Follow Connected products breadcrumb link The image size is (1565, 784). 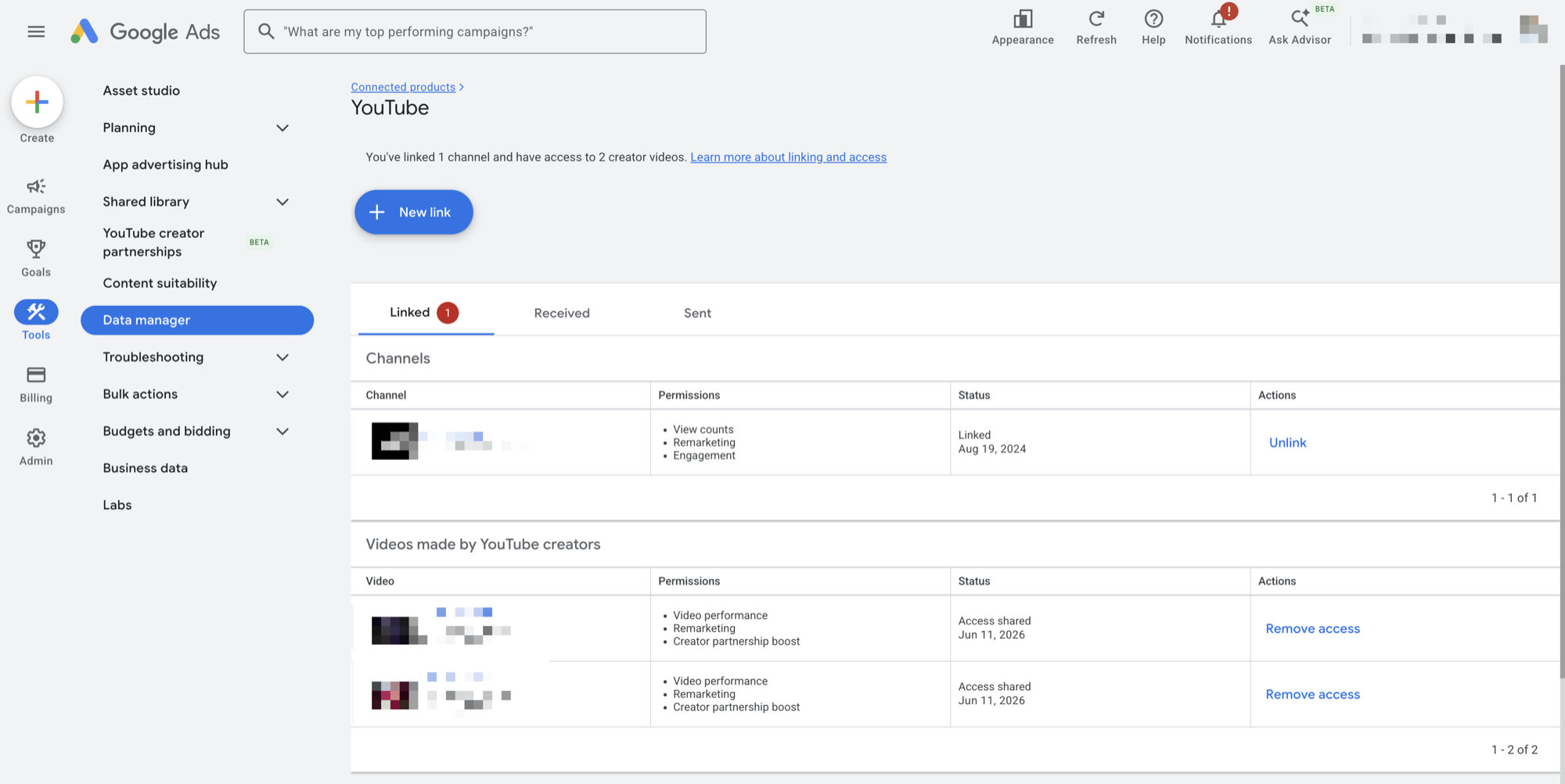pos(403,87)
